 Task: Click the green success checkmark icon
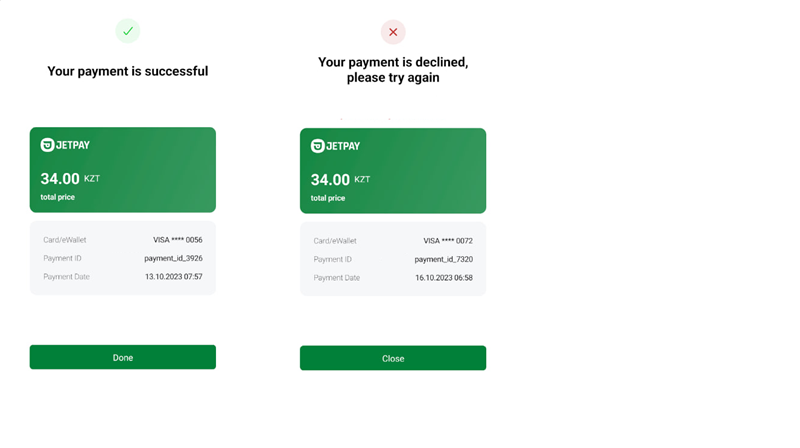pos(128,31)
